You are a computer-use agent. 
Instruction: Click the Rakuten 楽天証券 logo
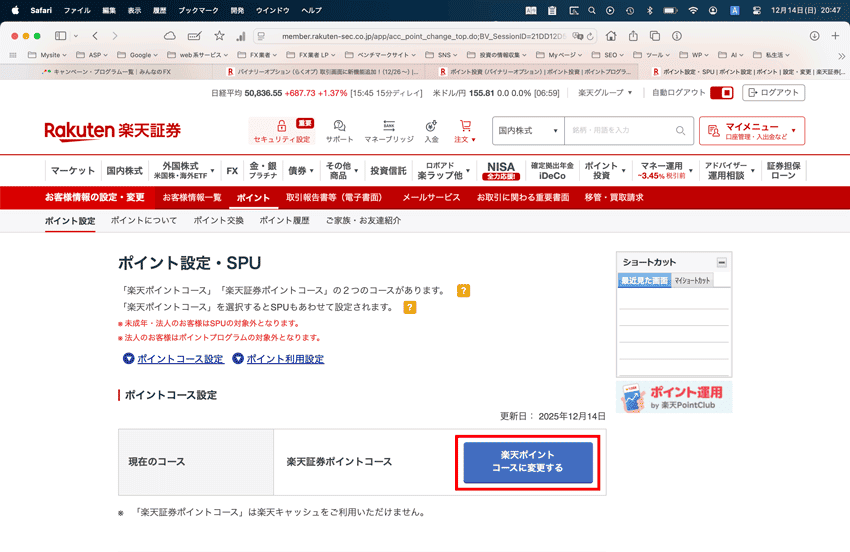(x=112, y=131)
